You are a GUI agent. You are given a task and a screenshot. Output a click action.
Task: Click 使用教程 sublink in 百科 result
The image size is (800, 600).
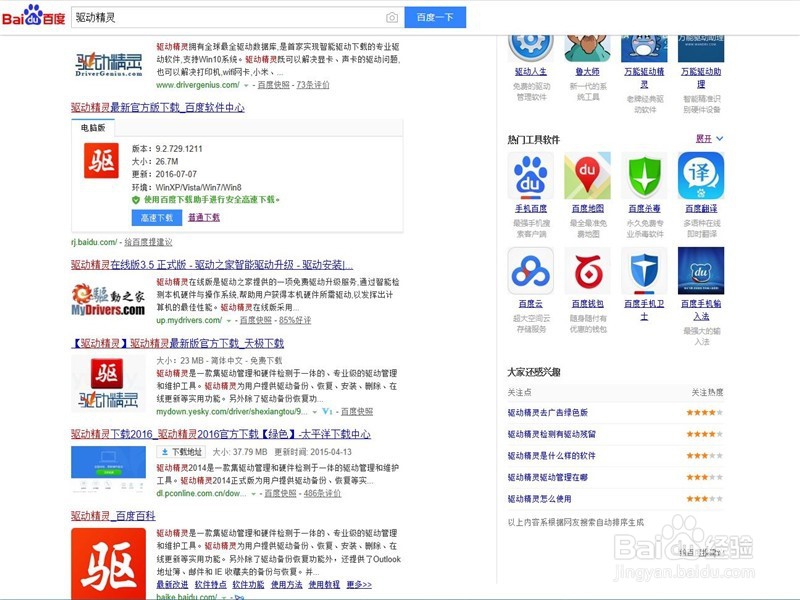click(x=324, y=585)
